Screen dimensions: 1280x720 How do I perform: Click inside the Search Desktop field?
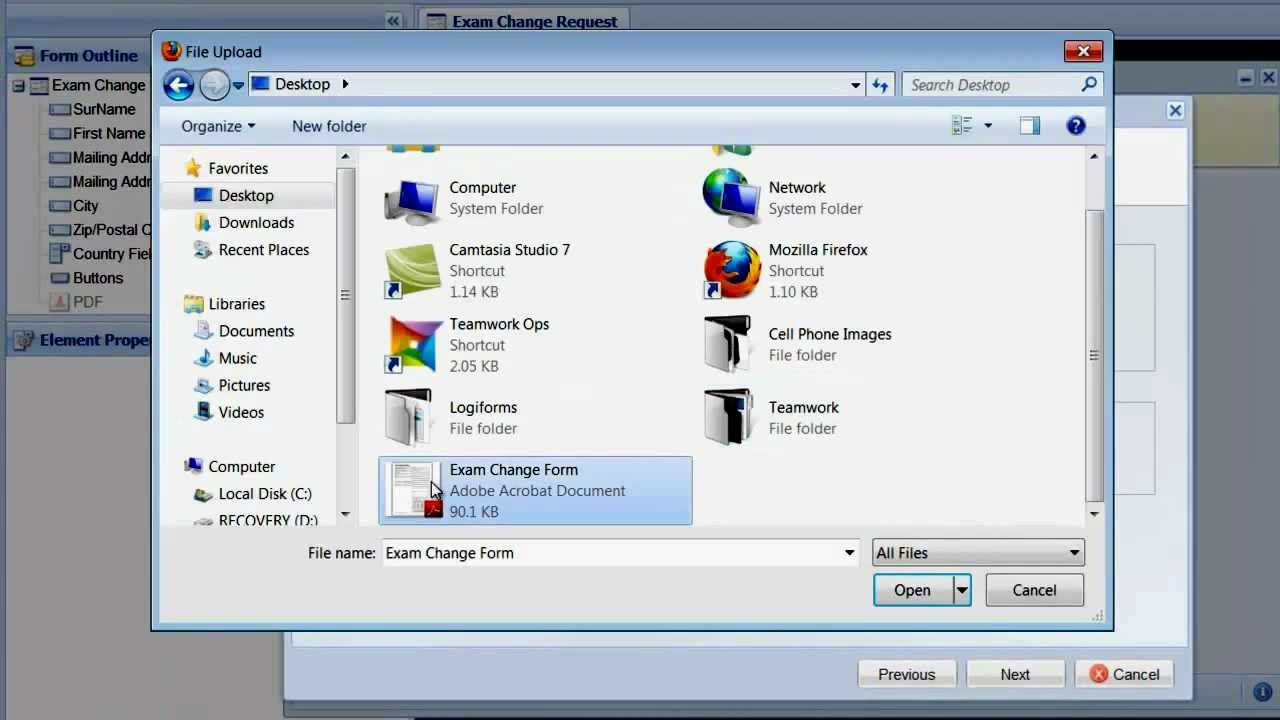tap(1004, 85)
